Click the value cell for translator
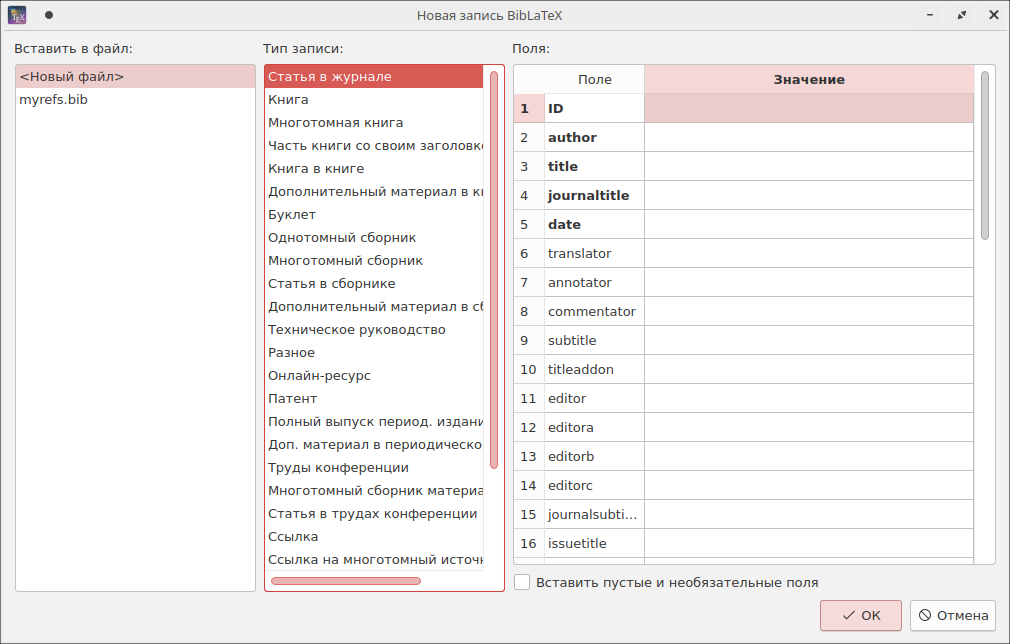Image resolution: width=1010 pixels, height=644 pixels. pyautogui.click(x=809, y=253)
